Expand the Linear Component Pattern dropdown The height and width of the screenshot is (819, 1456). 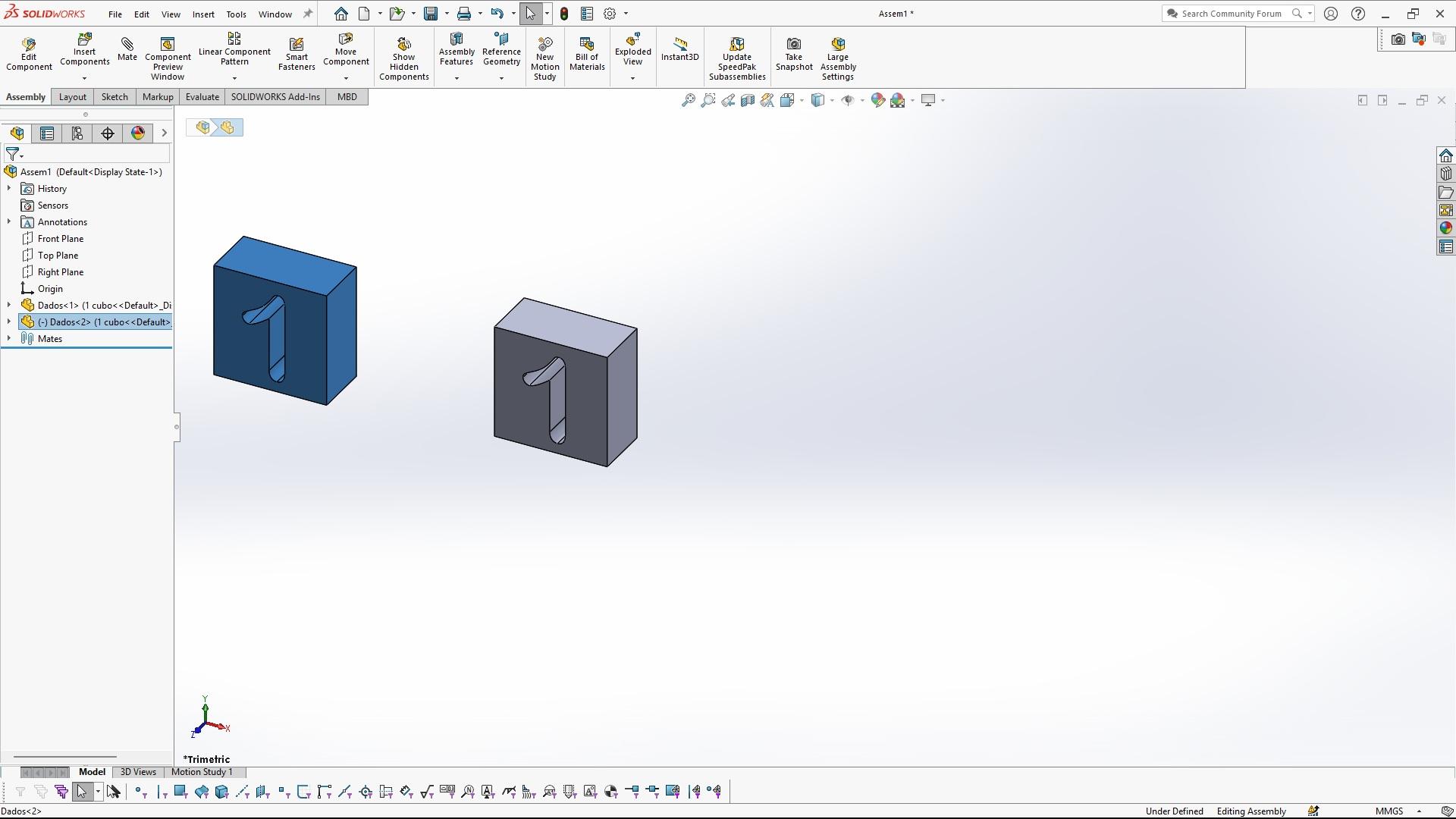tap(234, 78)
